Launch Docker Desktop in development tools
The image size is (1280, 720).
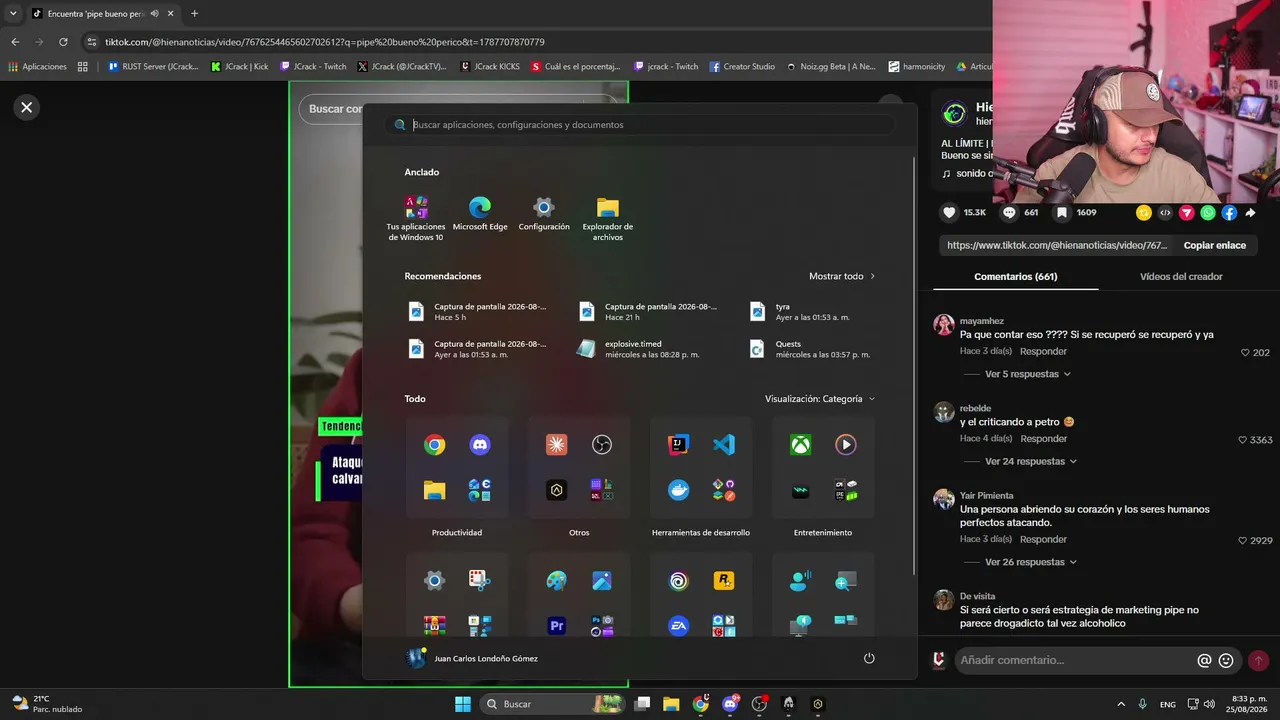pyautogui.click(x=678, y=490)
